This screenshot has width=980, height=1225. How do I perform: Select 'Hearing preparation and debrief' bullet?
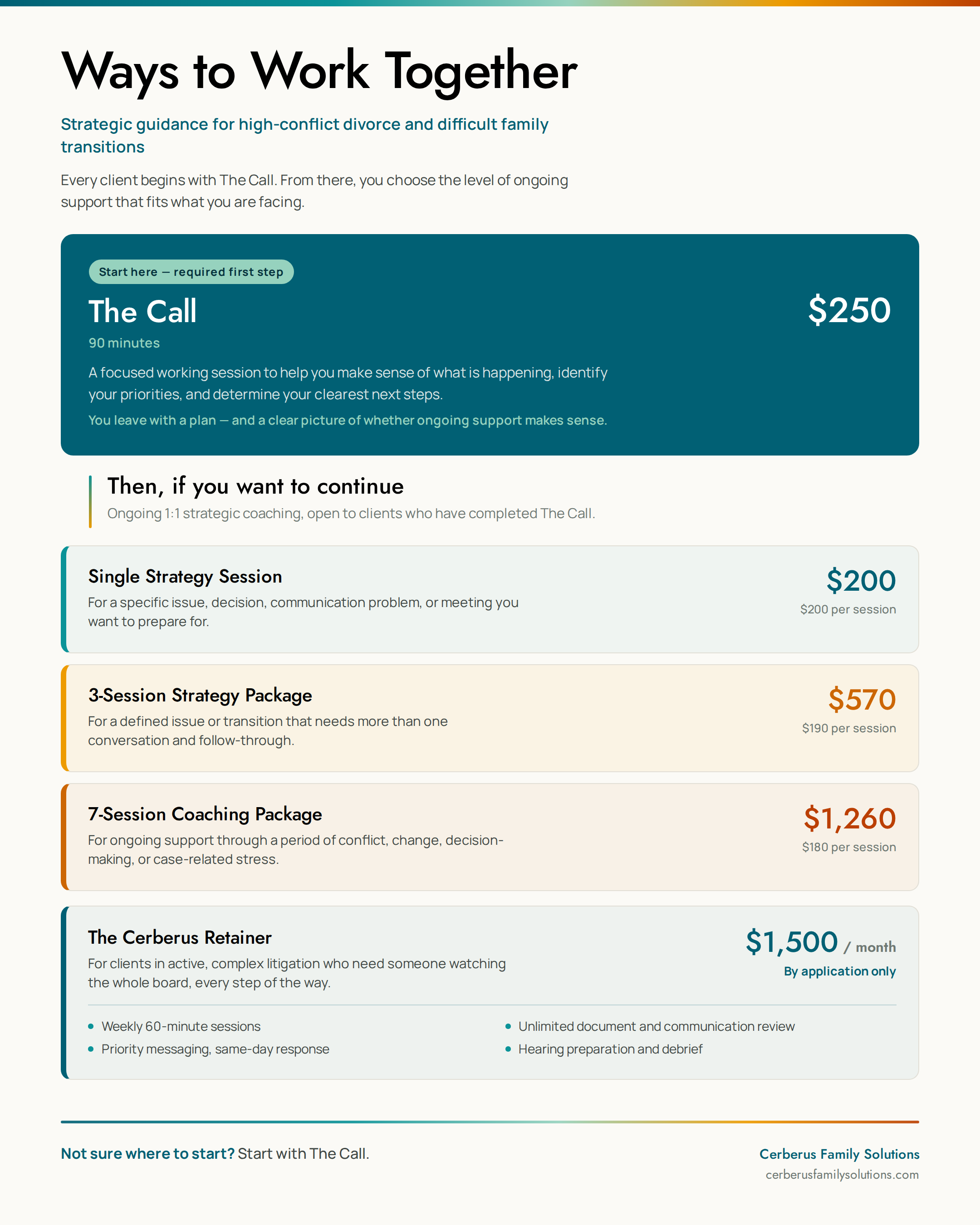610,1049
